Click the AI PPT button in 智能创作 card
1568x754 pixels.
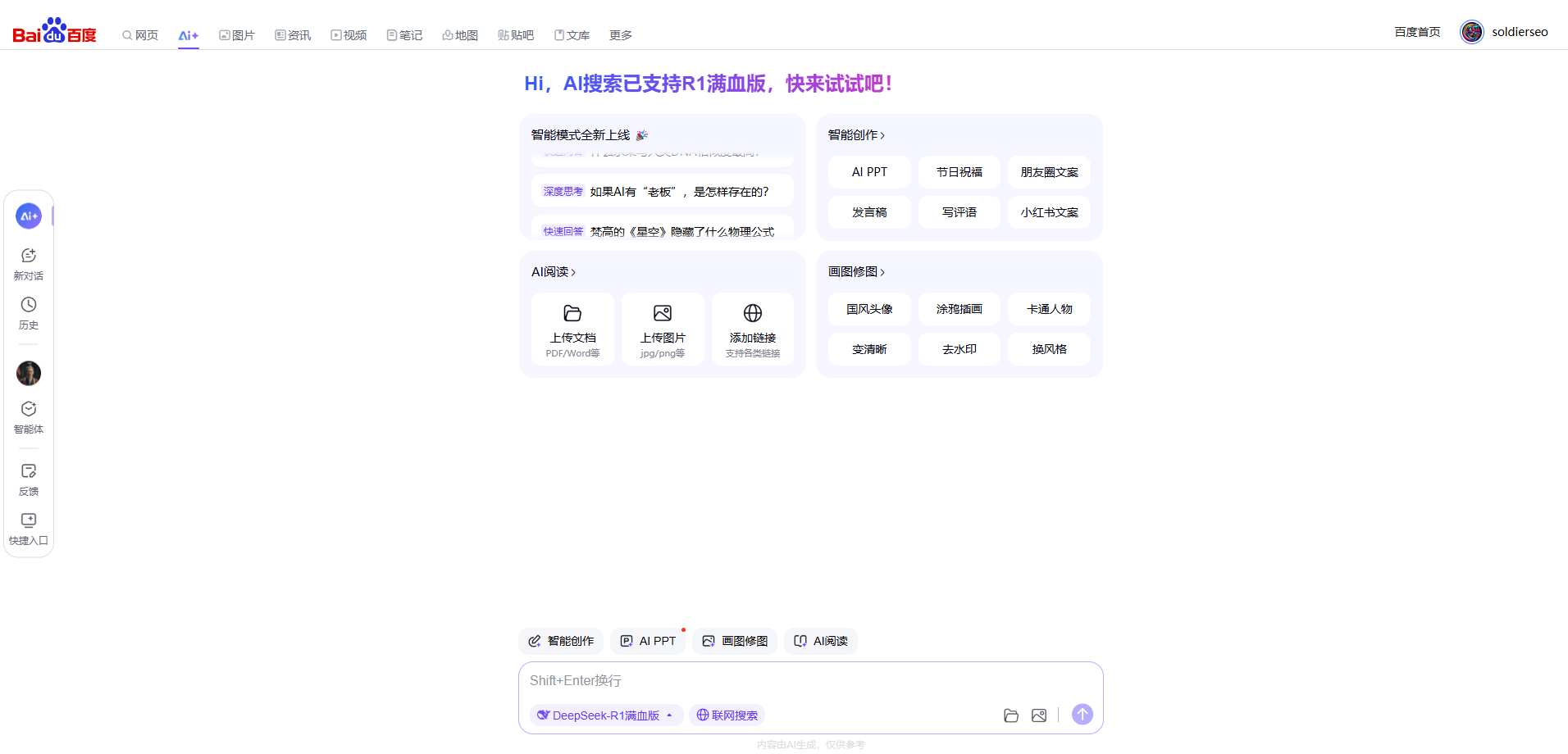(x=869, y=172)
